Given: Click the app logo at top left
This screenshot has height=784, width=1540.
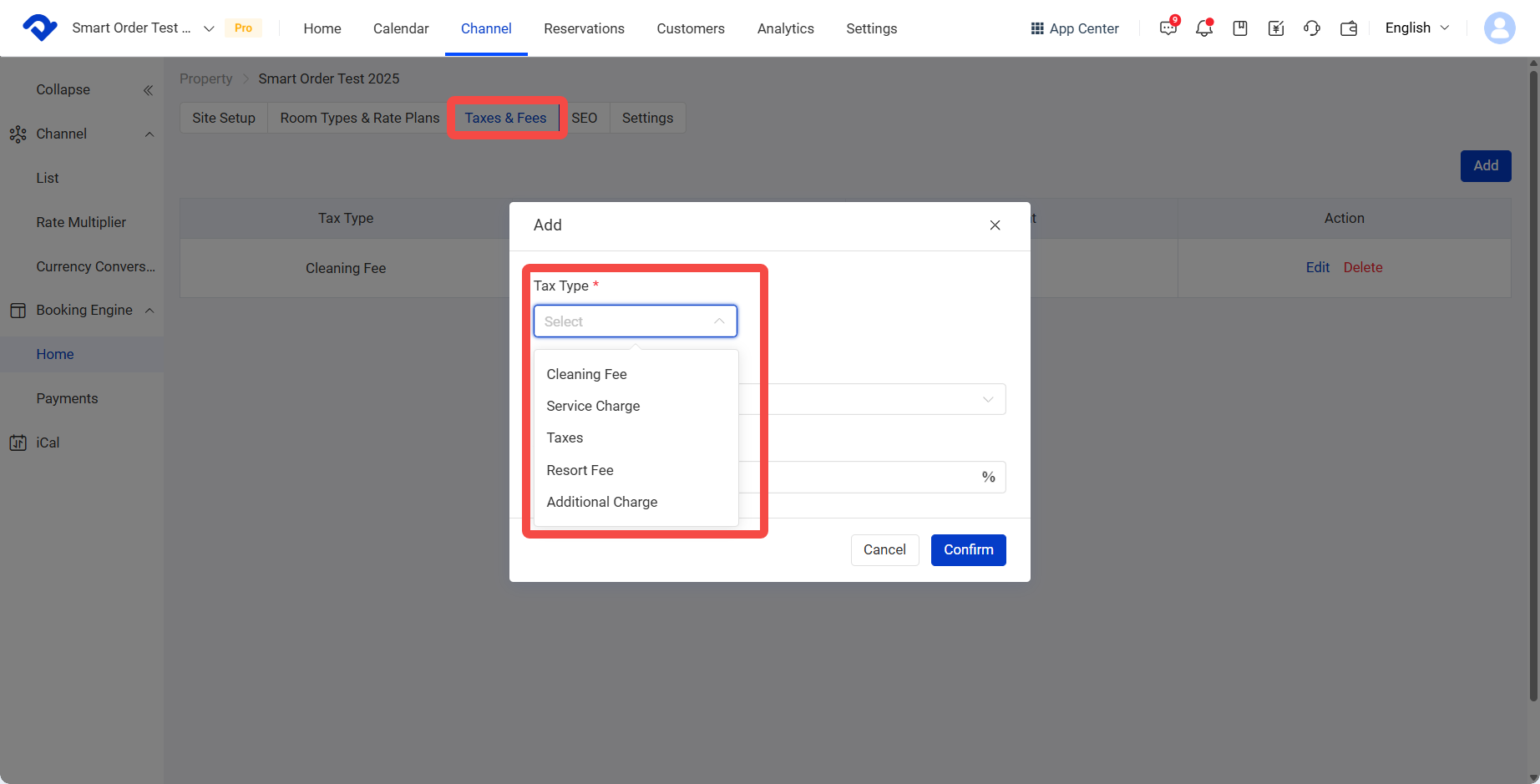Looking at the screenshot, I should click(x=39, y=28).
